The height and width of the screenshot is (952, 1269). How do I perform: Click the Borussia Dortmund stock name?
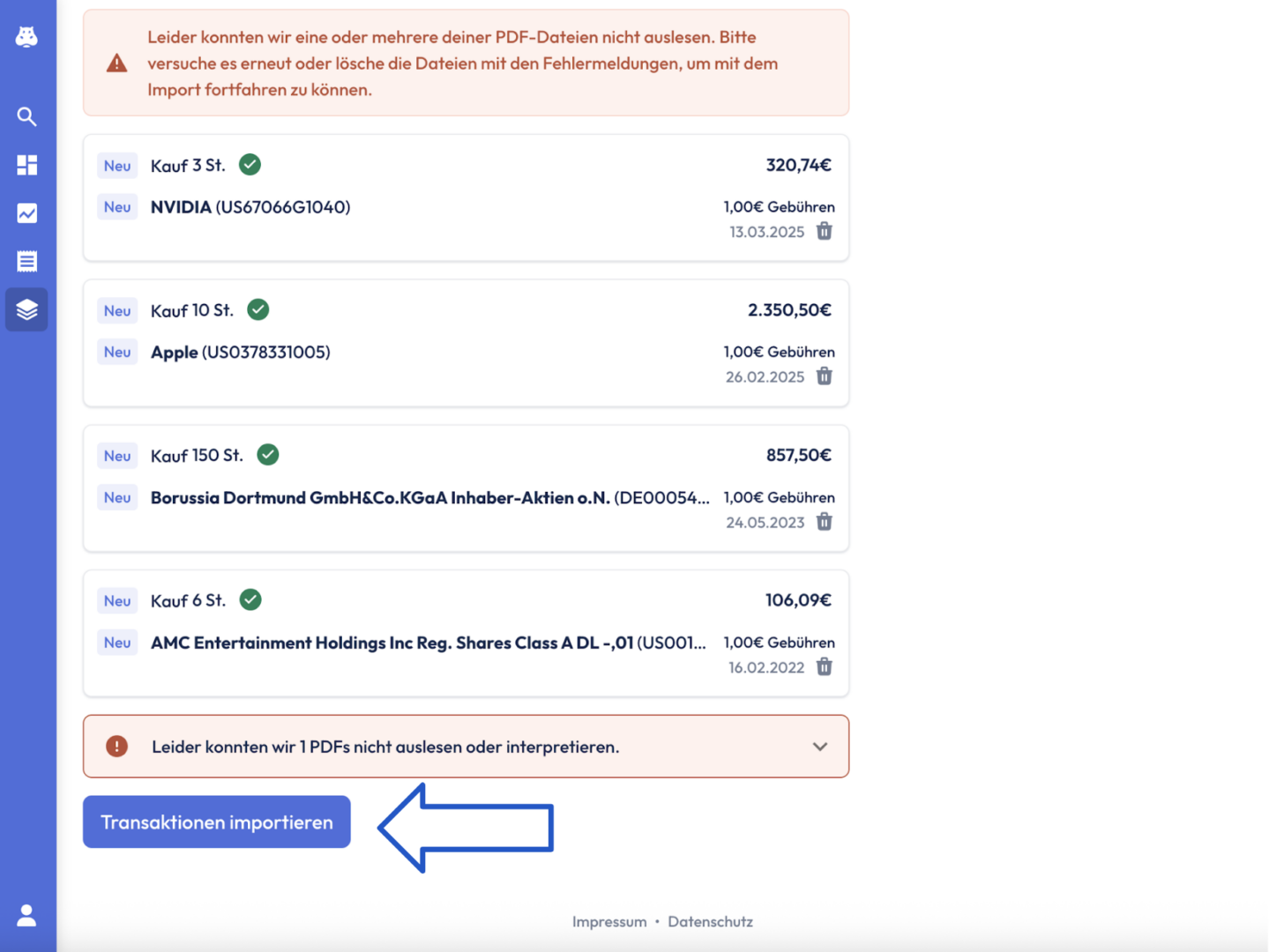pos(380,497)
